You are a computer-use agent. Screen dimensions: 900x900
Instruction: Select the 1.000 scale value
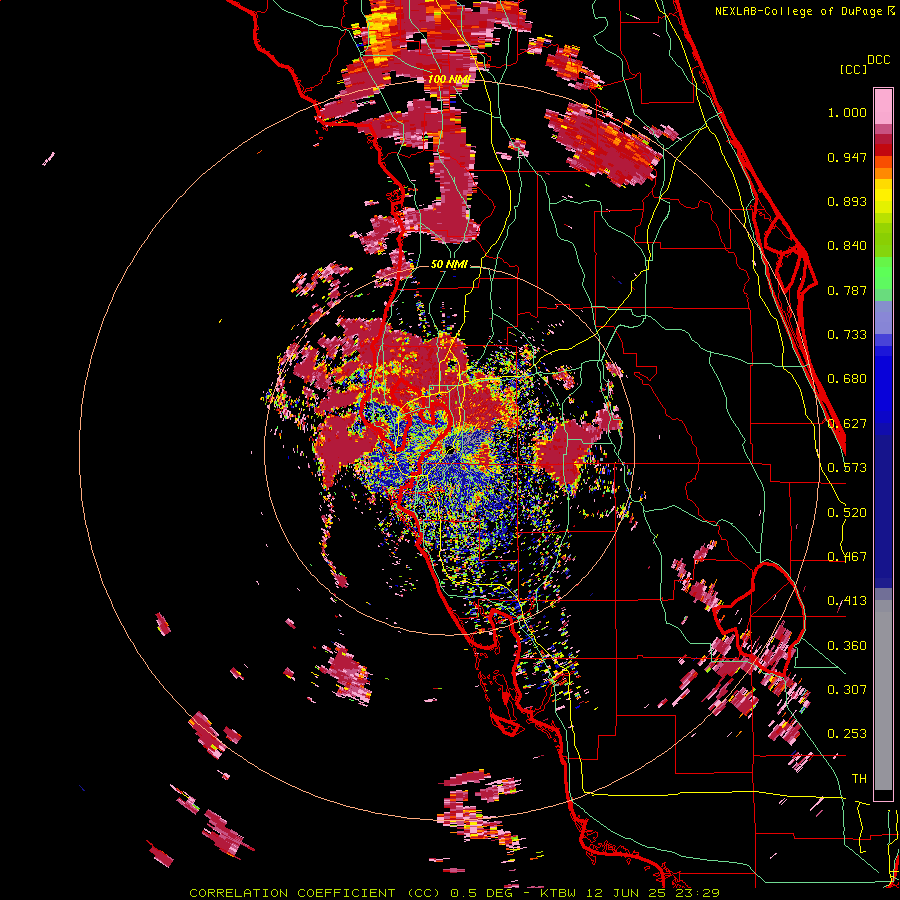(x=847, y=112)
